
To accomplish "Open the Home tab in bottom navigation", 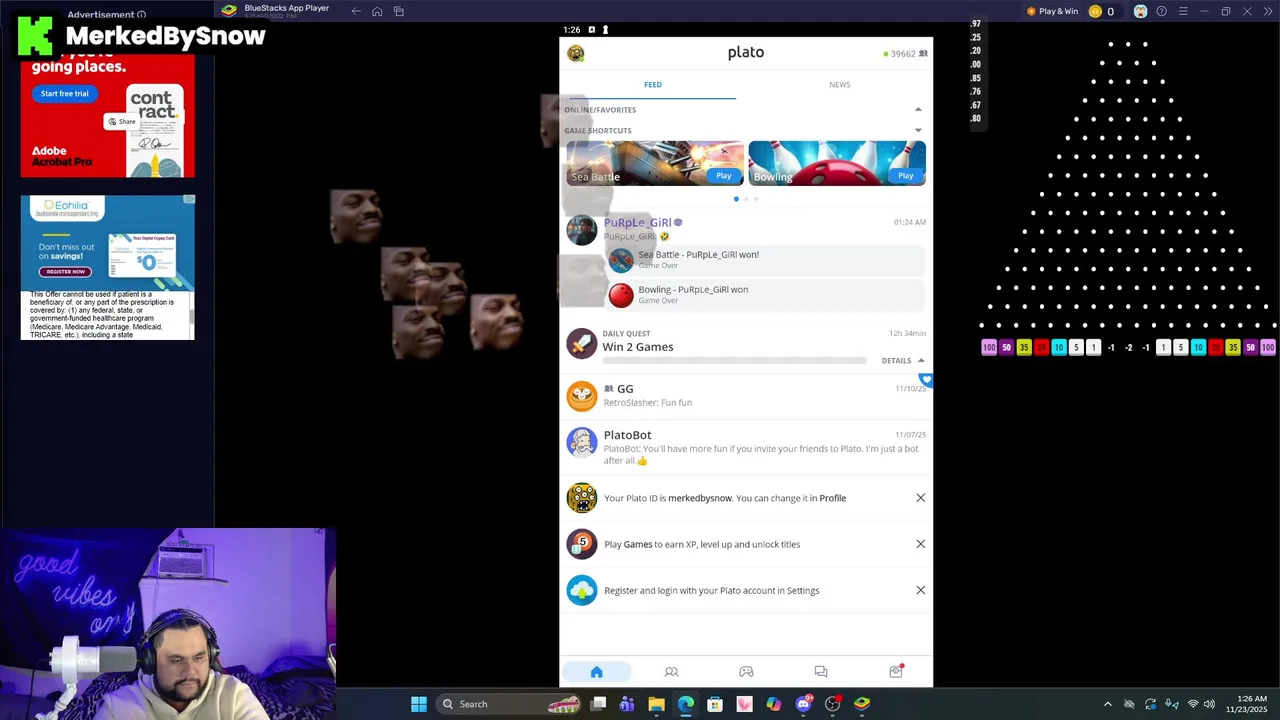I will tap(597, 672).
